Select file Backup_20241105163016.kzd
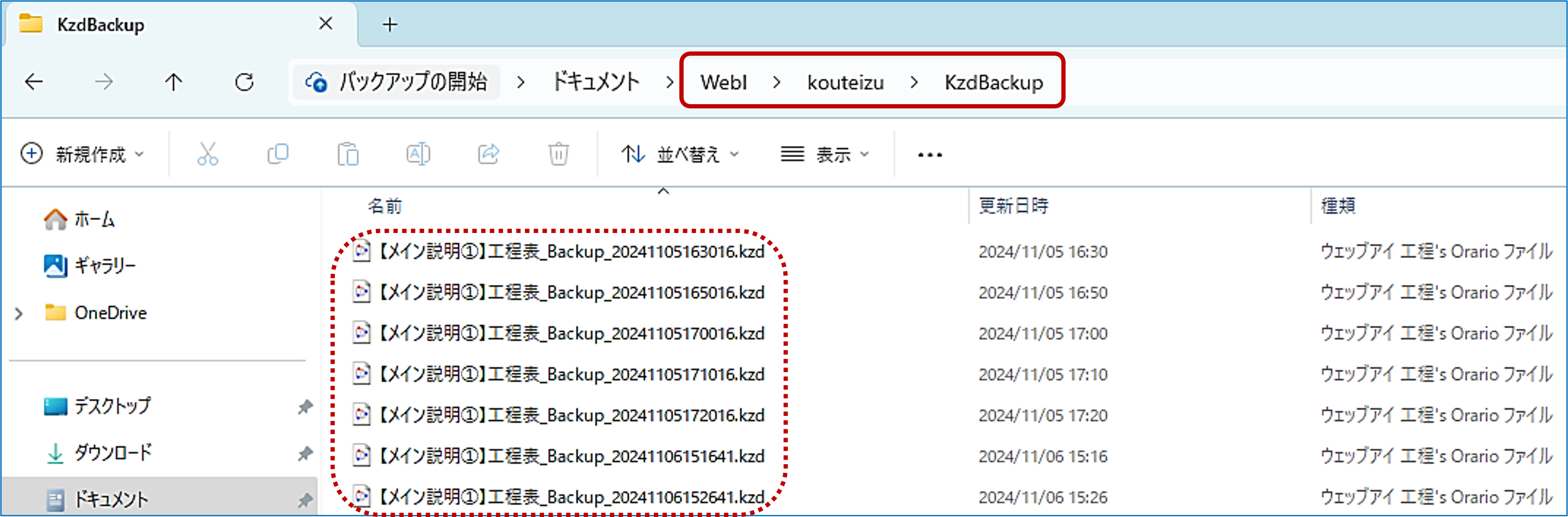The image size is (1568, 517). 570,251
